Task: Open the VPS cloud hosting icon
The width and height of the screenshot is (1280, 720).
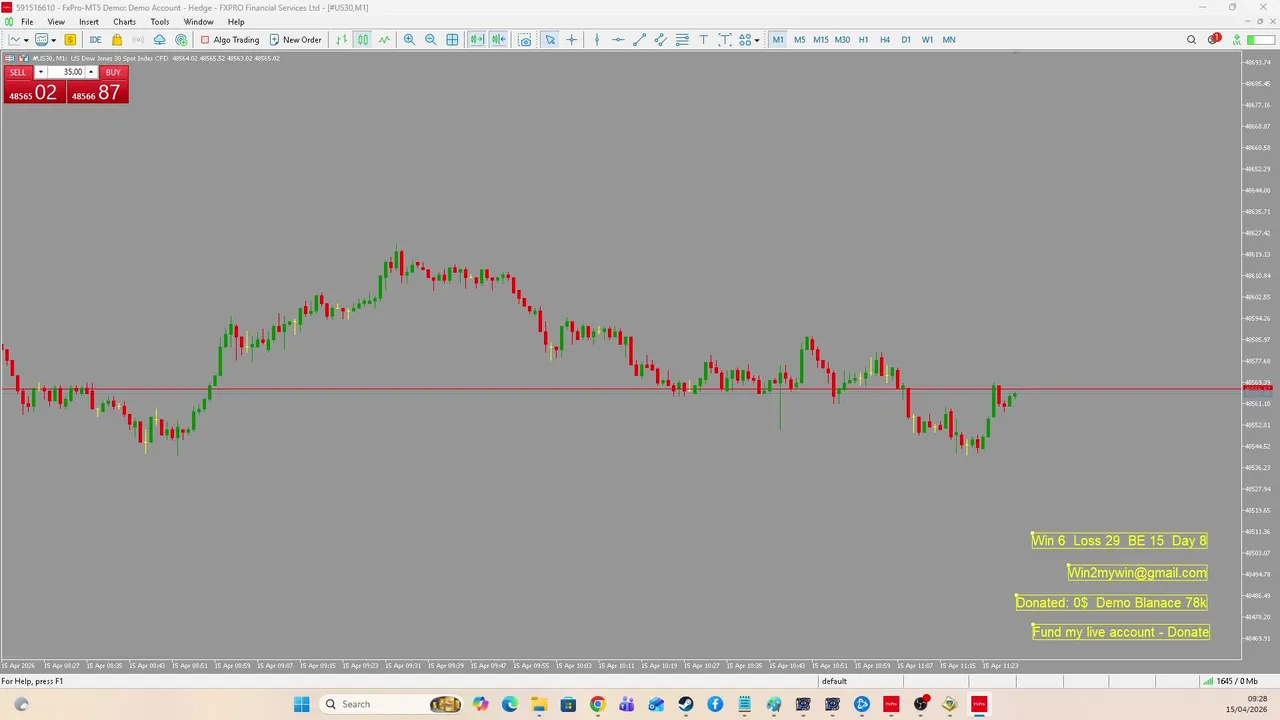Action: [159, 40]
